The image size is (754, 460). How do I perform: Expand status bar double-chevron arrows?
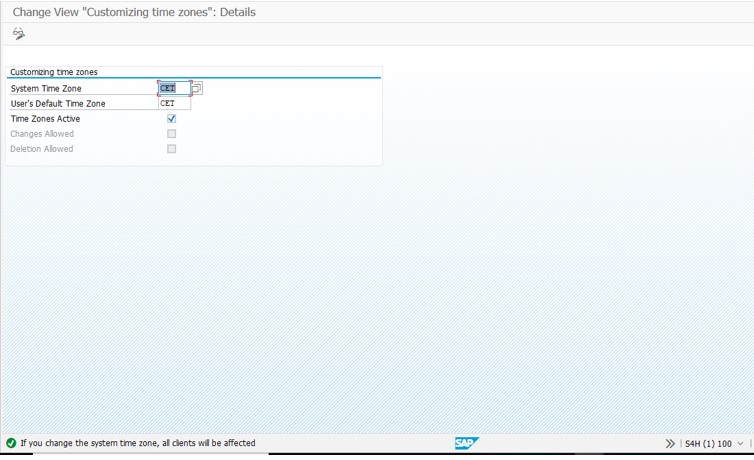click(x=670, y=444)
